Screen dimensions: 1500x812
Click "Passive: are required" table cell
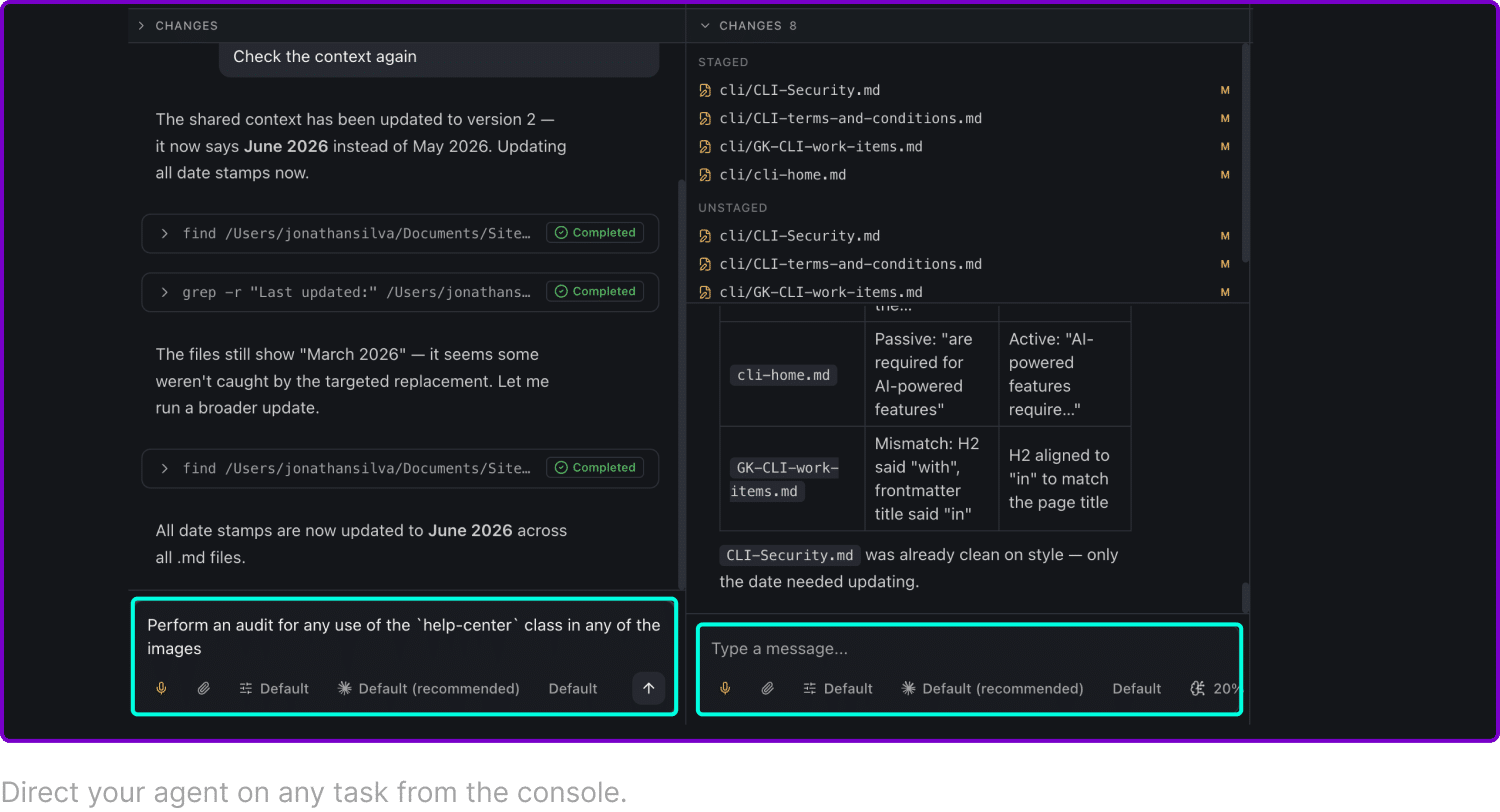coord(932,374)
